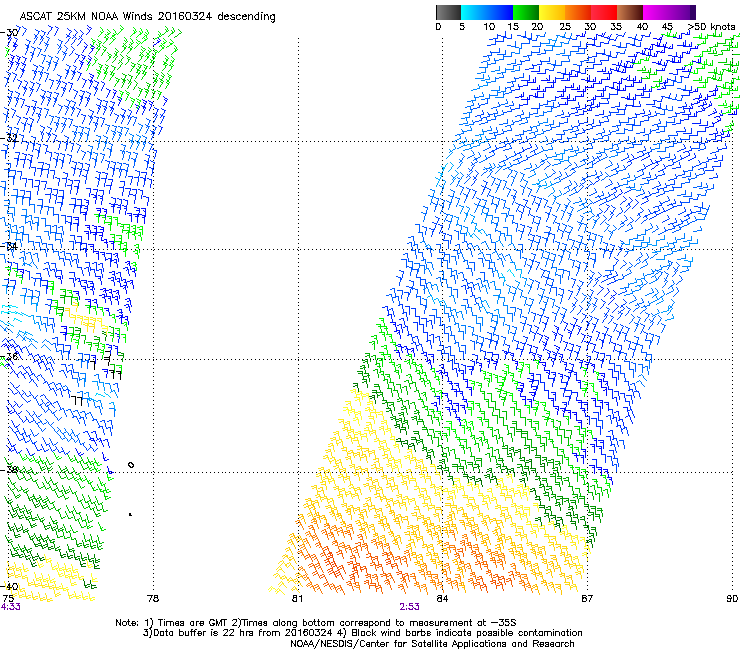Click the legend value '10'
The height and width of the screenshot is (650, 740).
(489, 27)
